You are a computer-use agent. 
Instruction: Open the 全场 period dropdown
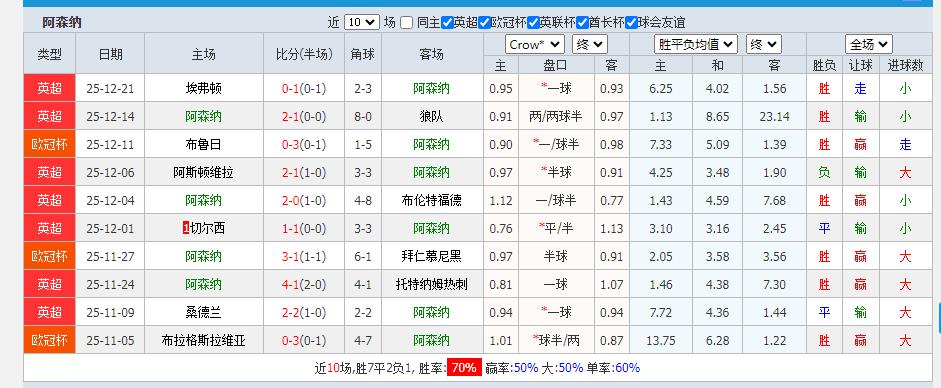[868, 44]
